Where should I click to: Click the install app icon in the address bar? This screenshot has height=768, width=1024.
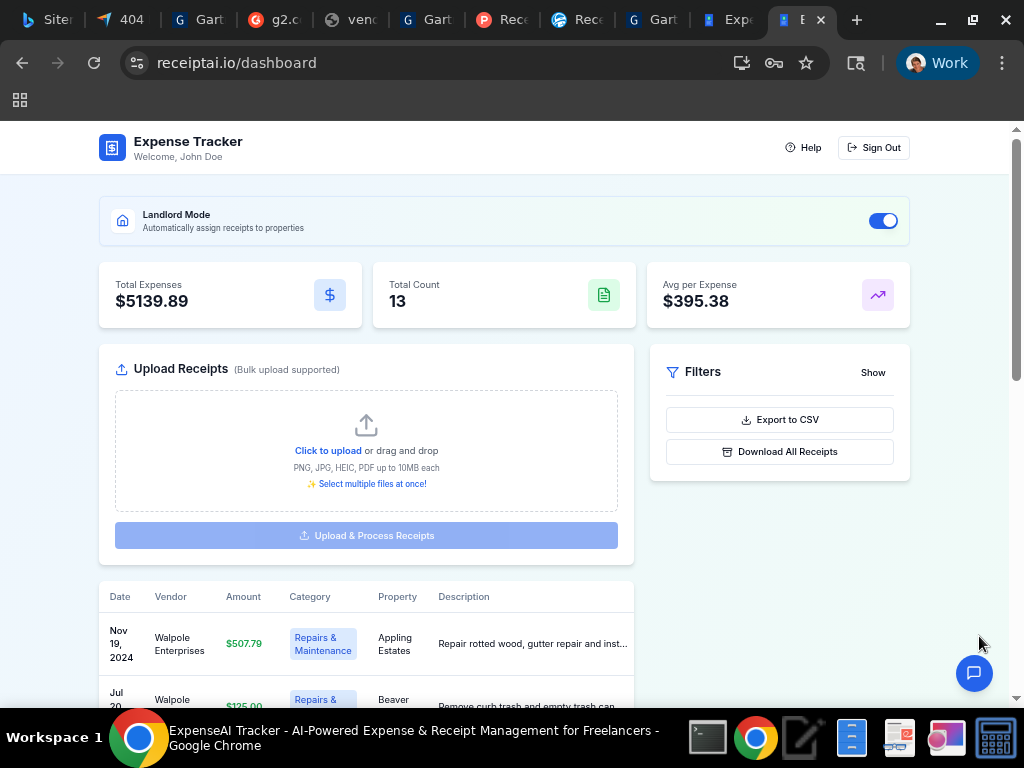[x=741, y=62]
